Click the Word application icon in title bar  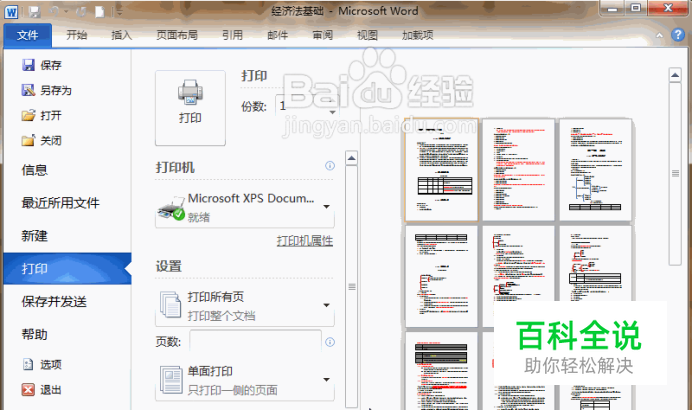coord(11,11)
